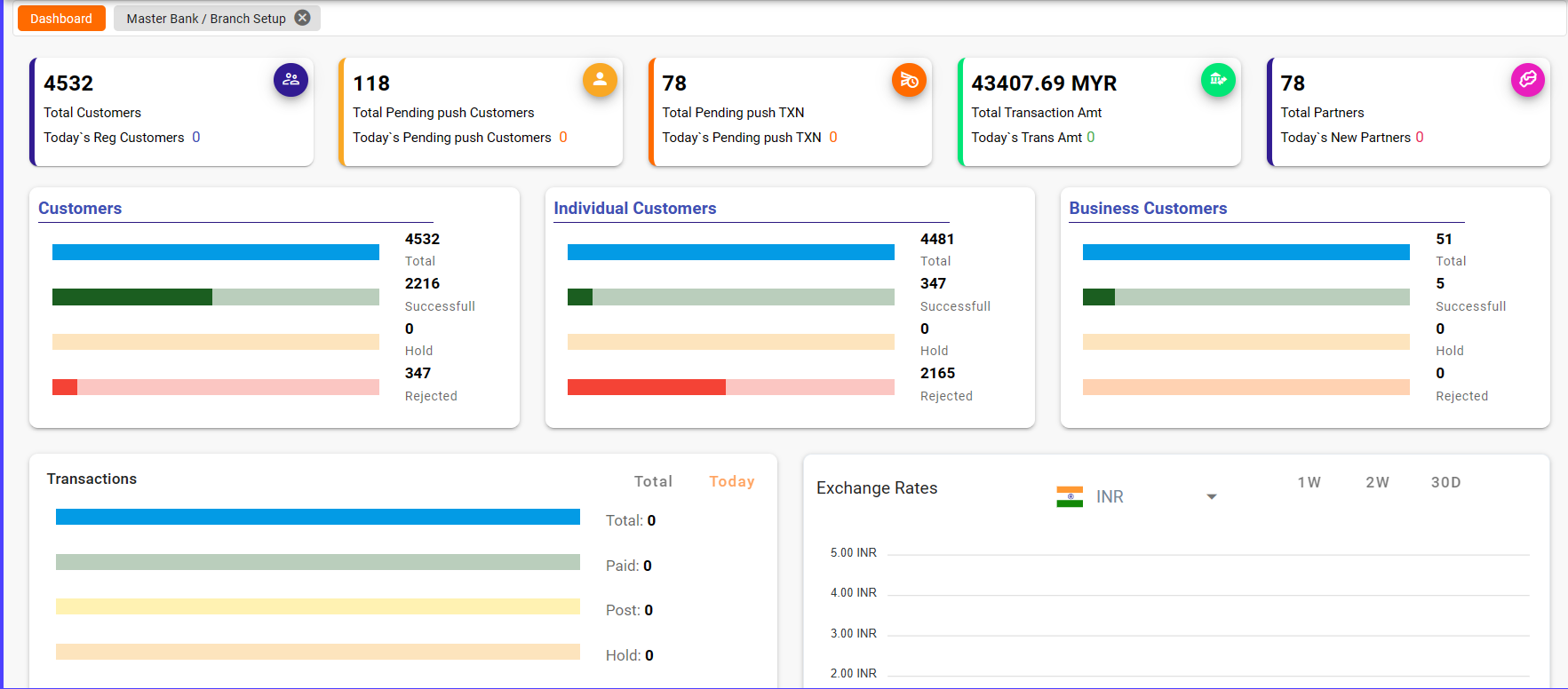
Task: Show 1W exchange rate range
Action: pyautogui.click(x=1309, y=482)
